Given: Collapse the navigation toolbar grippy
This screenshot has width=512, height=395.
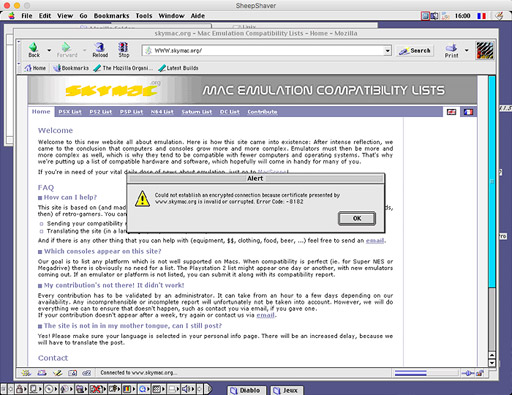Looking at the screenshot, I should (x=19, y=51).
